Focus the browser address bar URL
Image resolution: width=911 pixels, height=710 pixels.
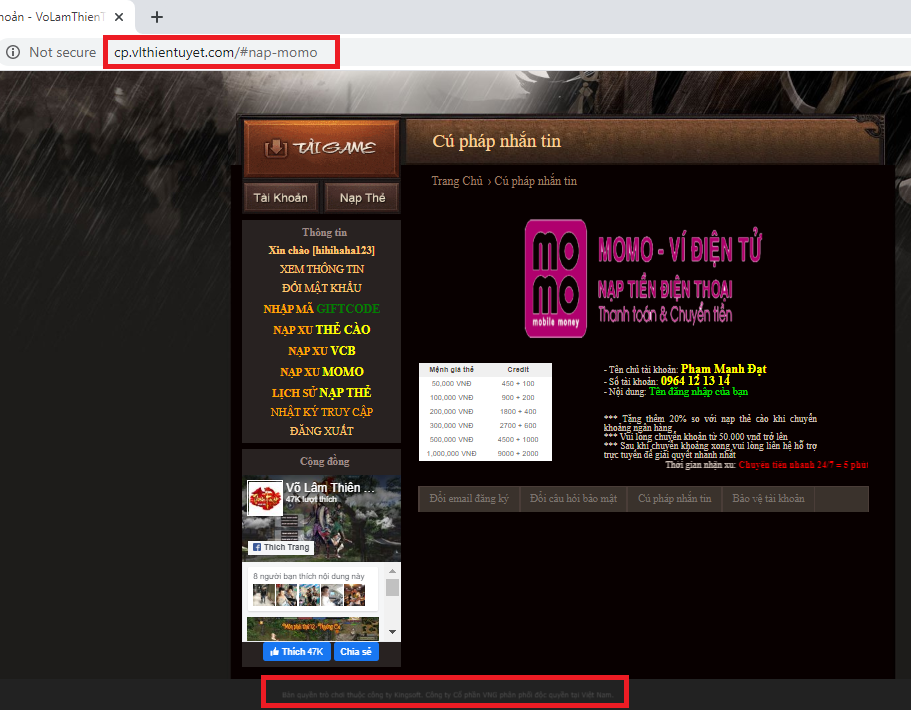coord(222,52)
